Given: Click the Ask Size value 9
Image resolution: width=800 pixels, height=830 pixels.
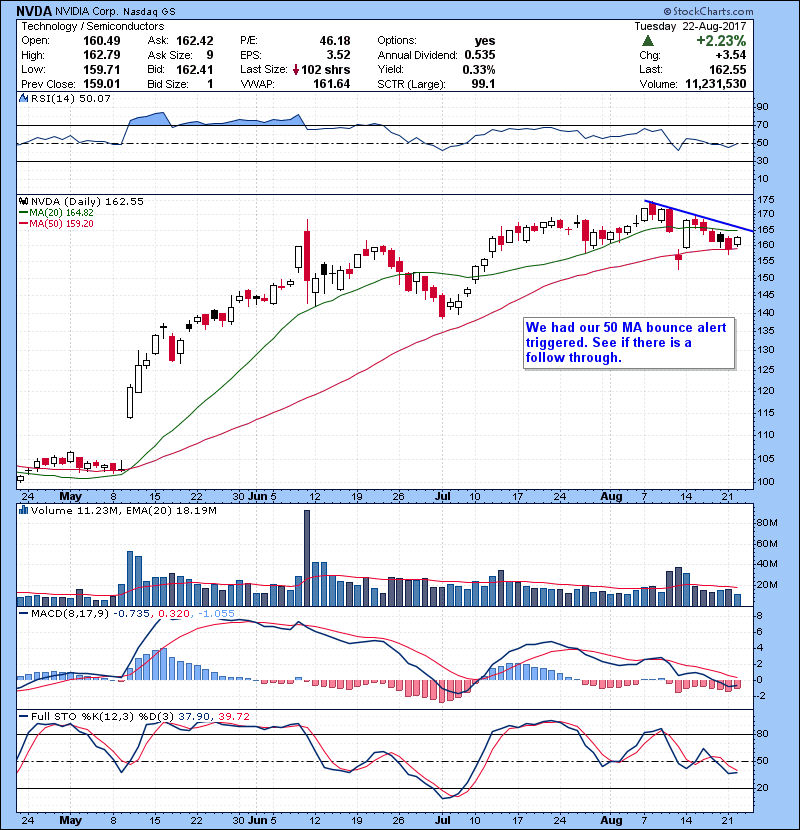Looking at the screenshot, I should coord(210,55).
